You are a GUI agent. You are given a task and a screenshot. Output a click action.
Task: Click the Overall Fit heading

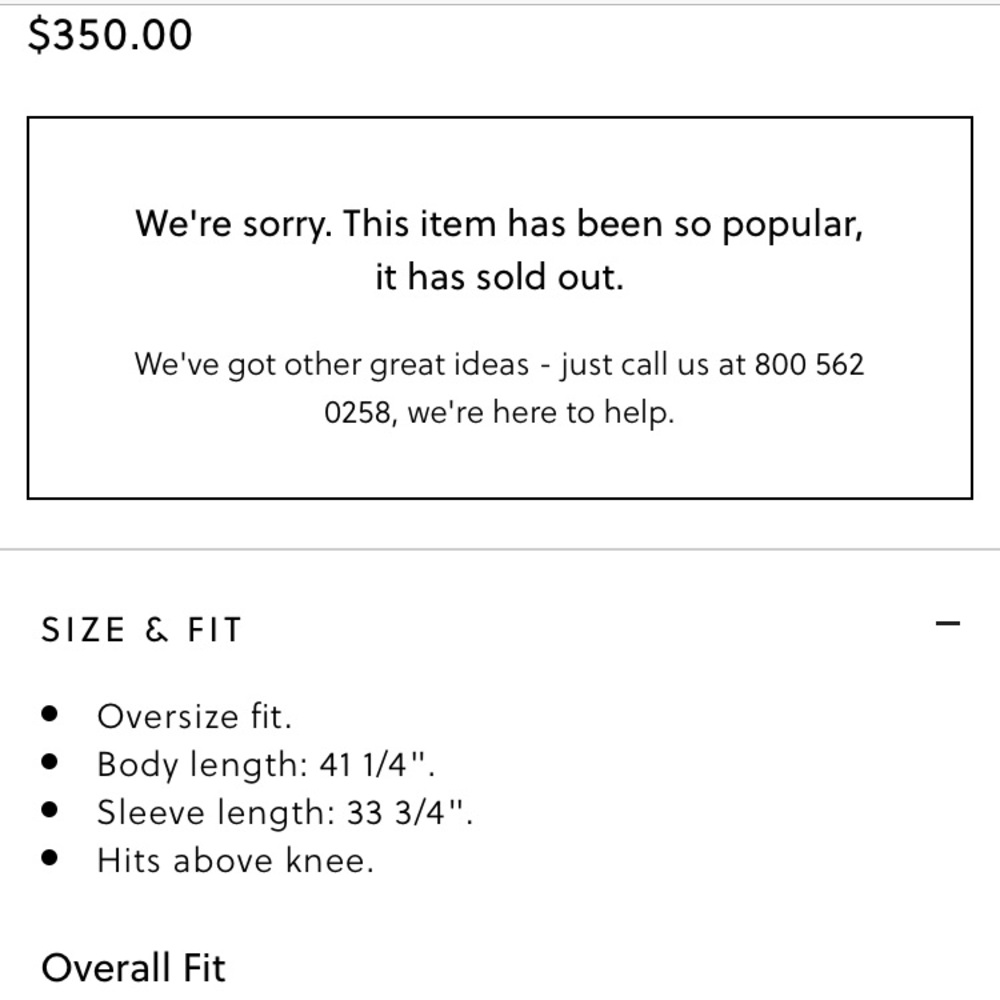(133, 967)
